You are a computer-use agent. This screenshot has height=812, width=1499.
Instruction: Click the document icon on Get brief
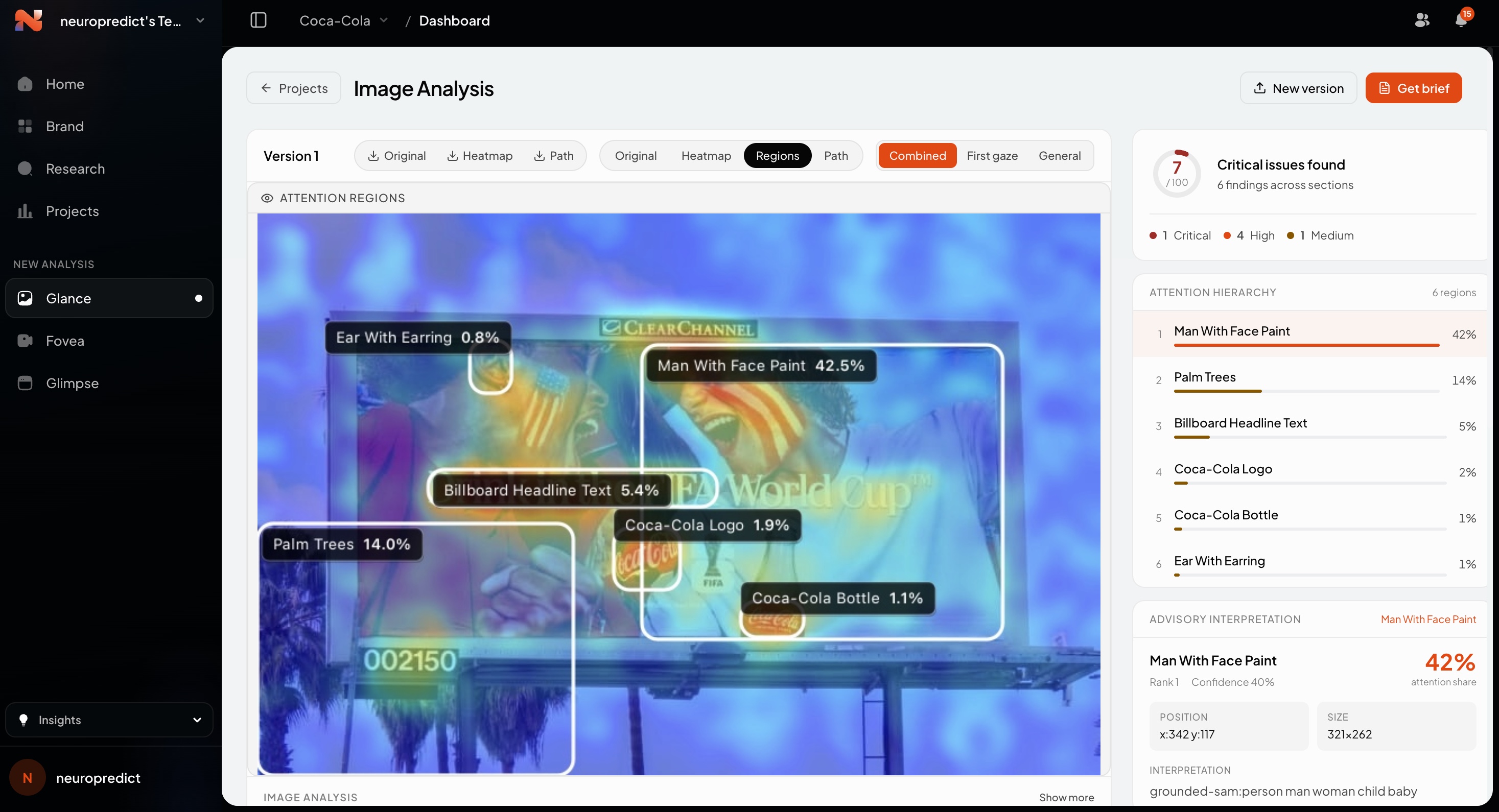coord(1385,88)
